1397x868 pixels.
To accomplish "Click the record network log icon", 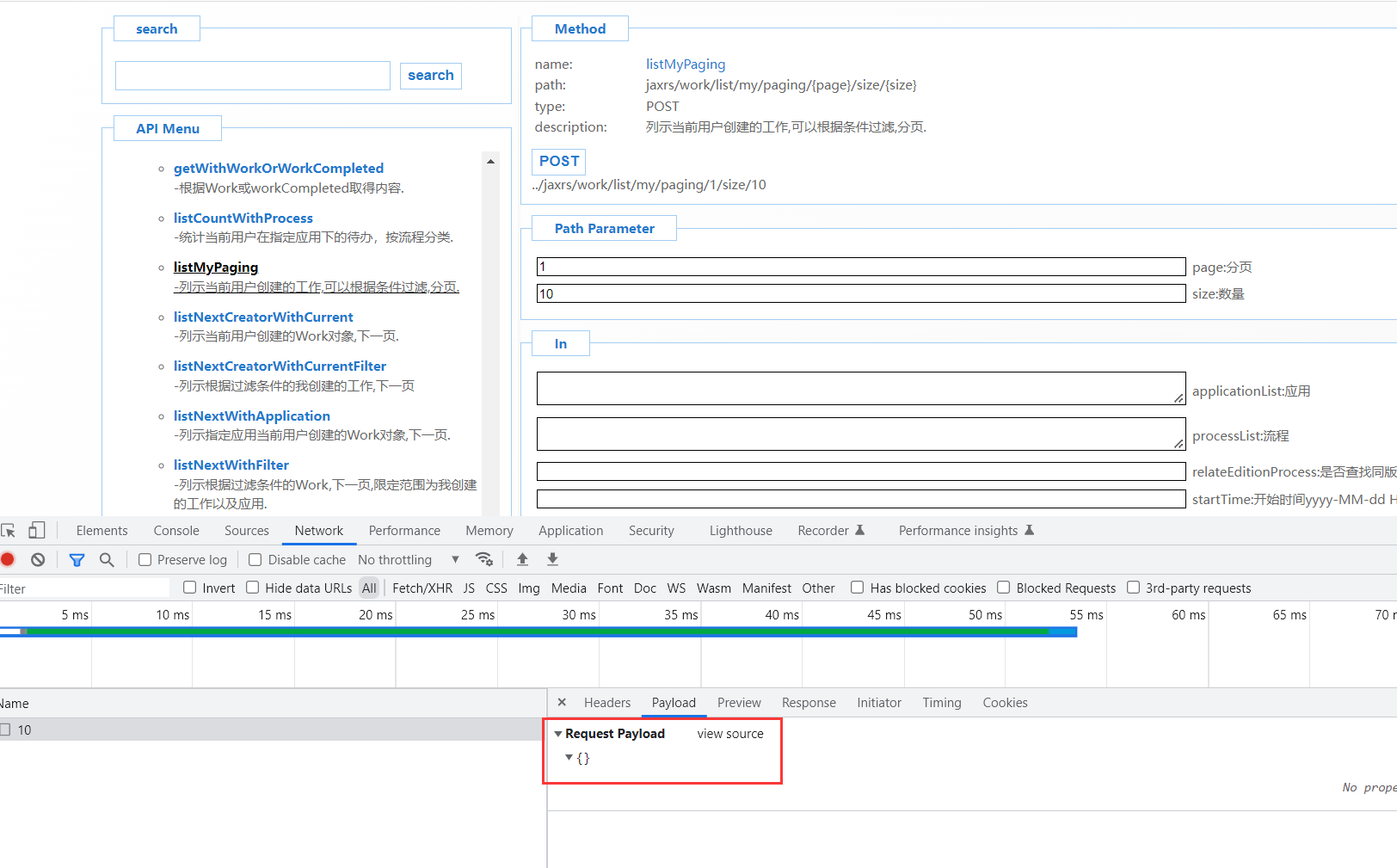I will coord(8,559).
